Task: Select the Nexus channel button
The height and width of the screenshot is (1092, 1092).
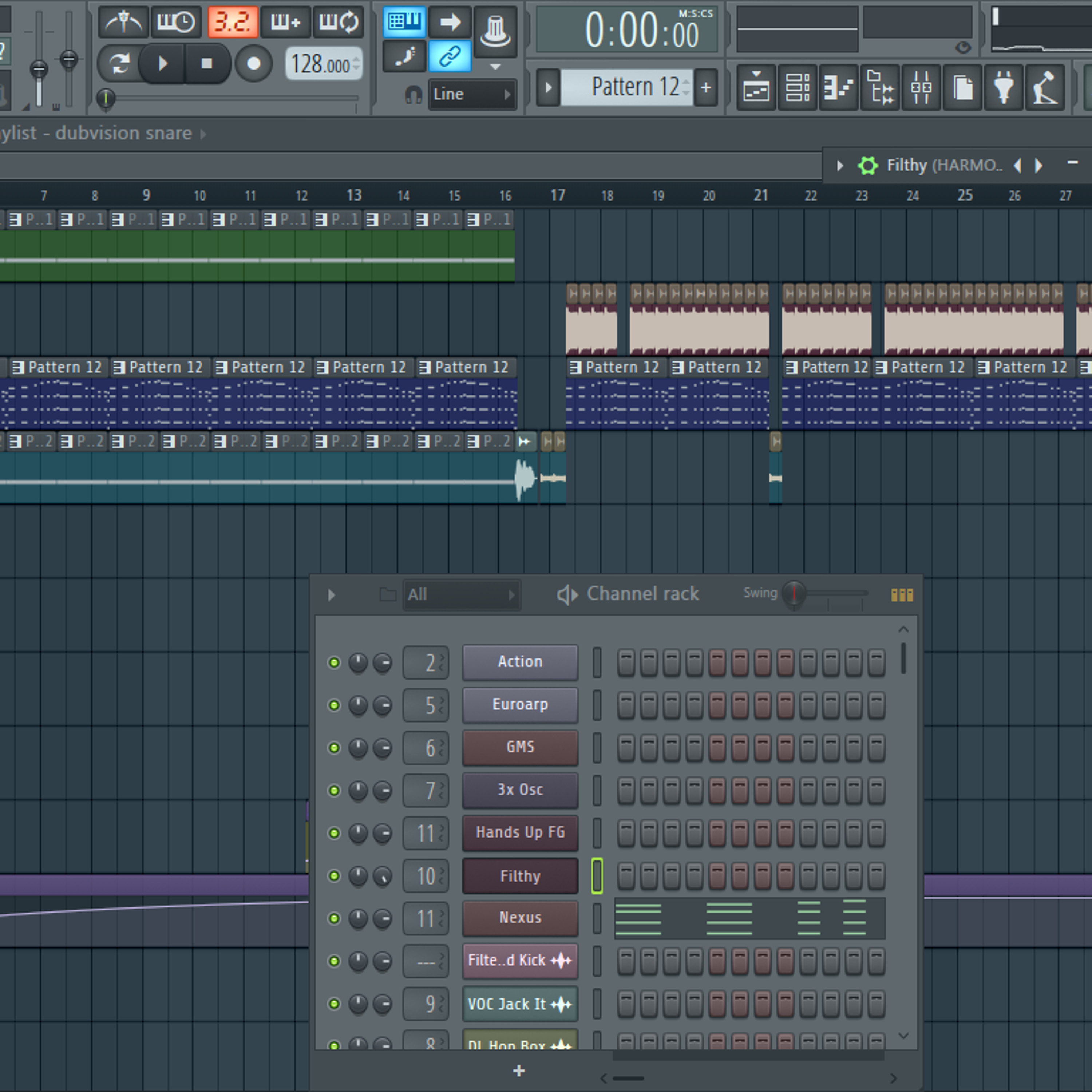Action: coord(520,918)
